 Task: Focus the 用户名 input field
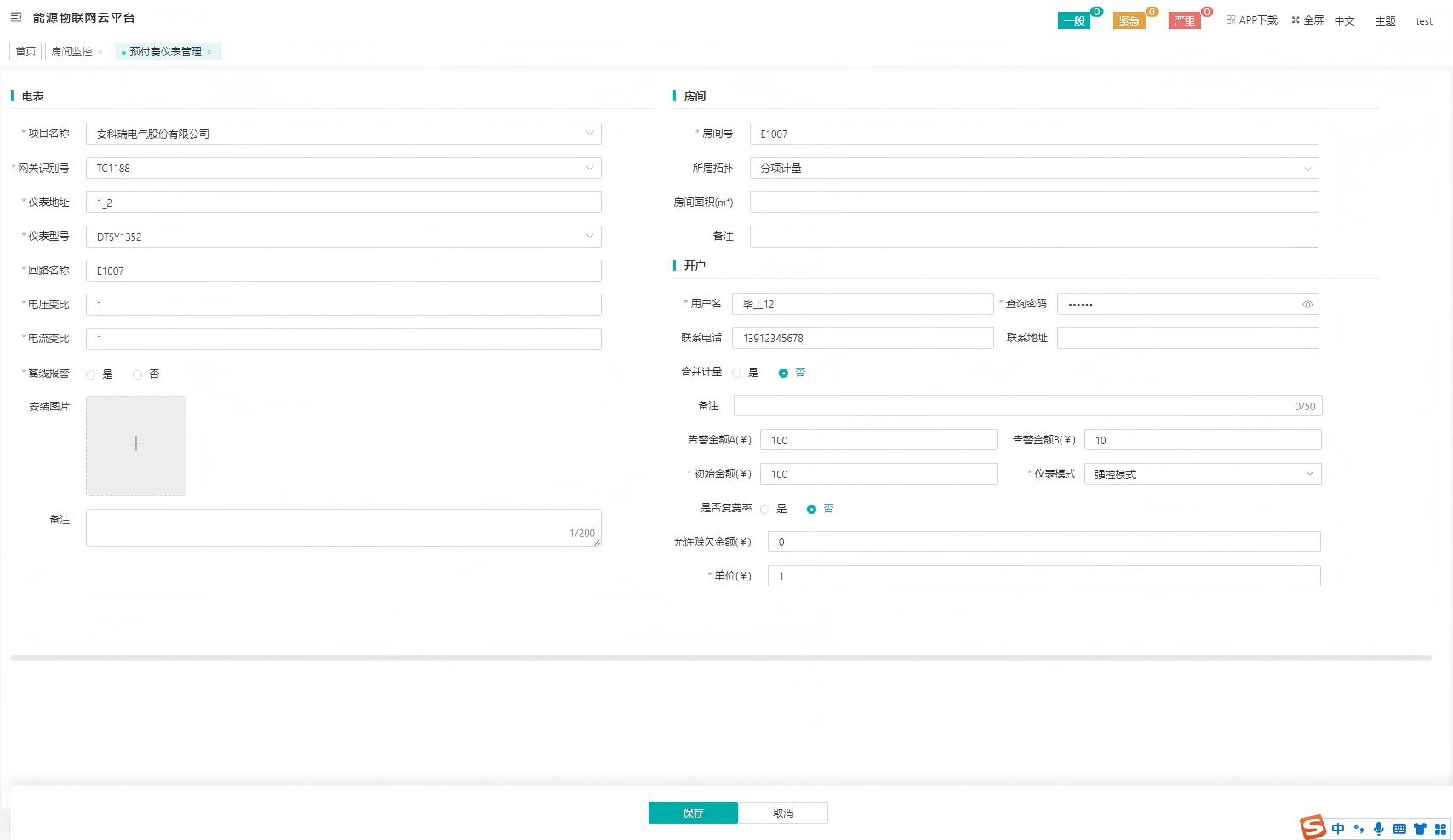click(863, 304)
